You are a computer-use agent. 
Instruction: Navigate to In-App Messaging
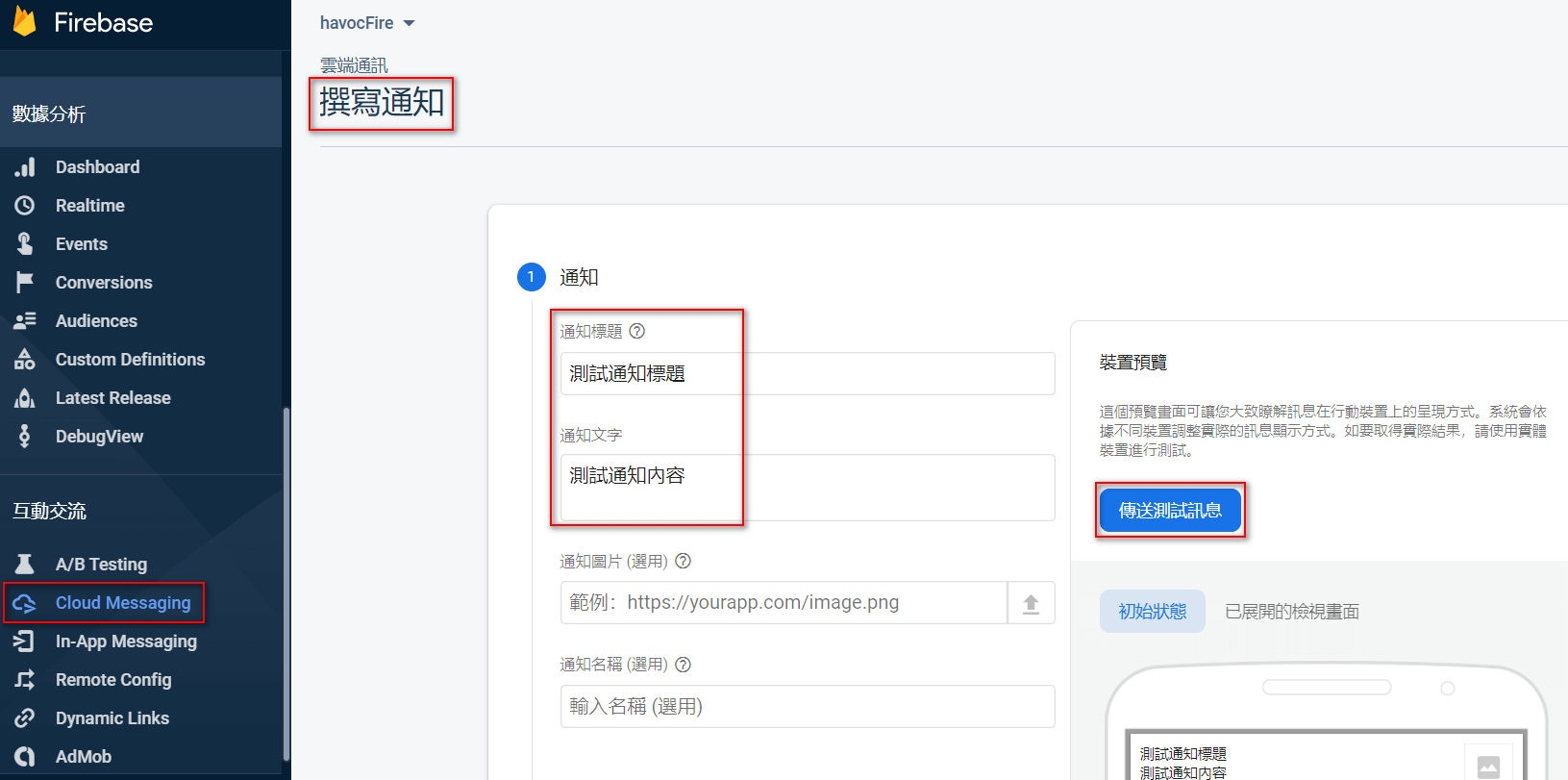coord(126,642)
